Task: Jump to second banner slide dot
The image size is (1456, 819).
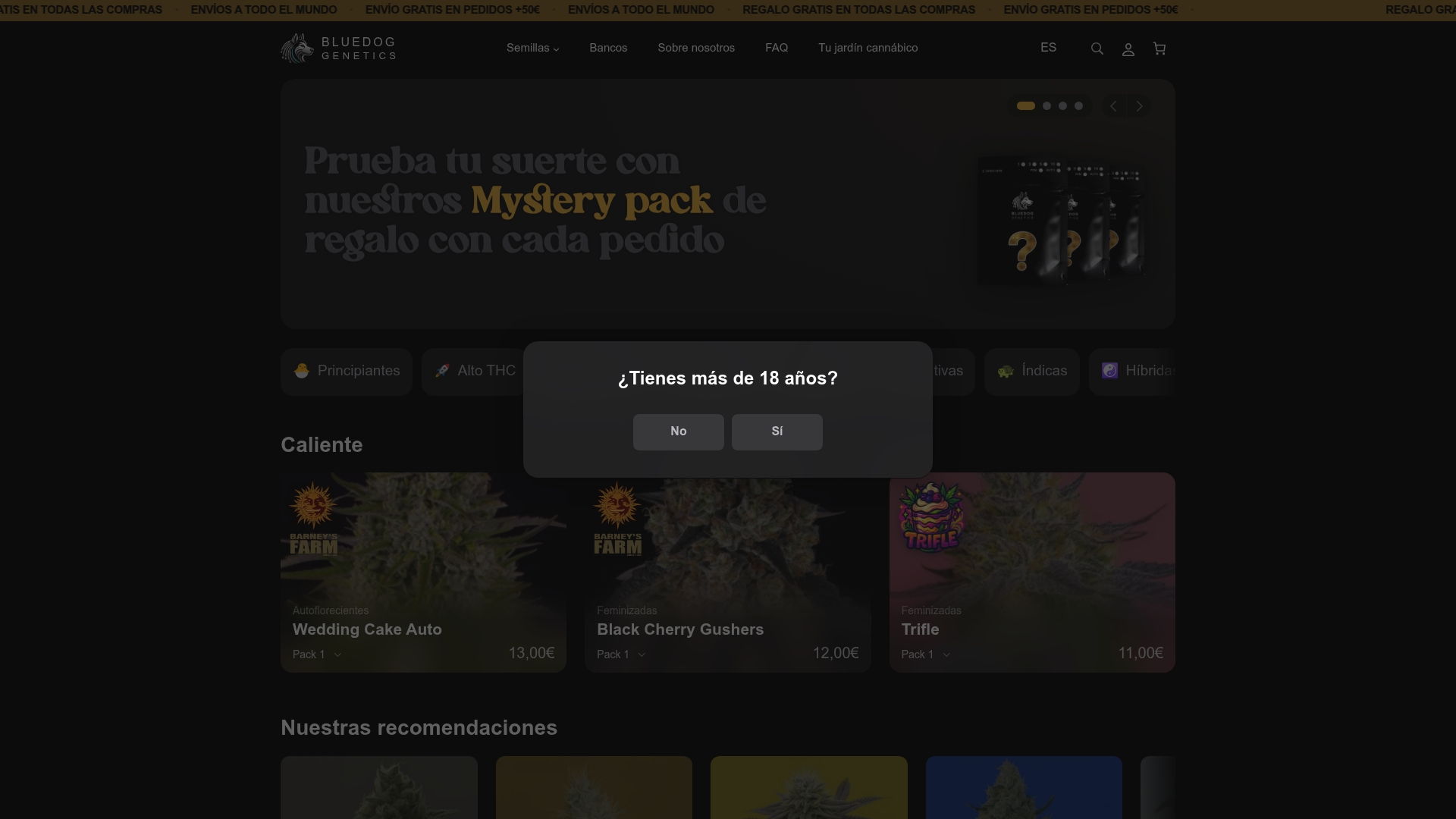Action: coord(1047,106)
